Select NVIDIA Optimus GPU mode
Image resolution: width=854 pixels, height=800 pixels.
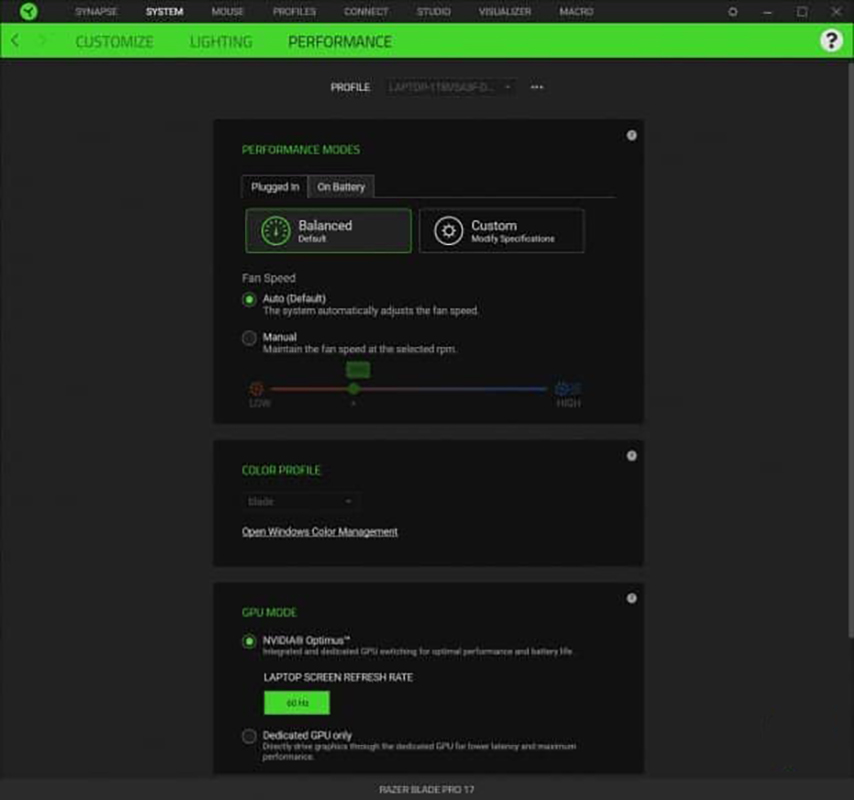pyautogui.click(x=249, y=642)
